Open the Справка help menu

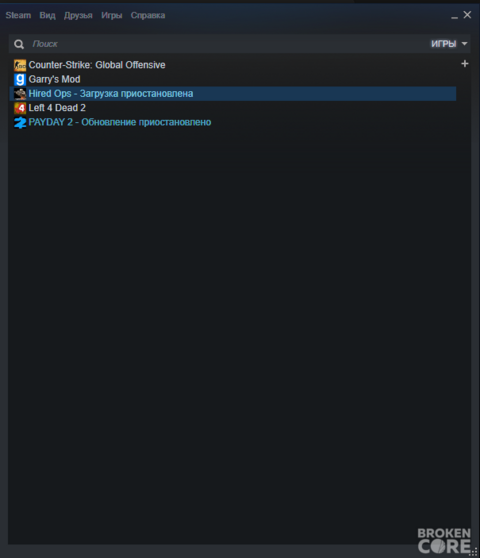click(x=148, y=15)
